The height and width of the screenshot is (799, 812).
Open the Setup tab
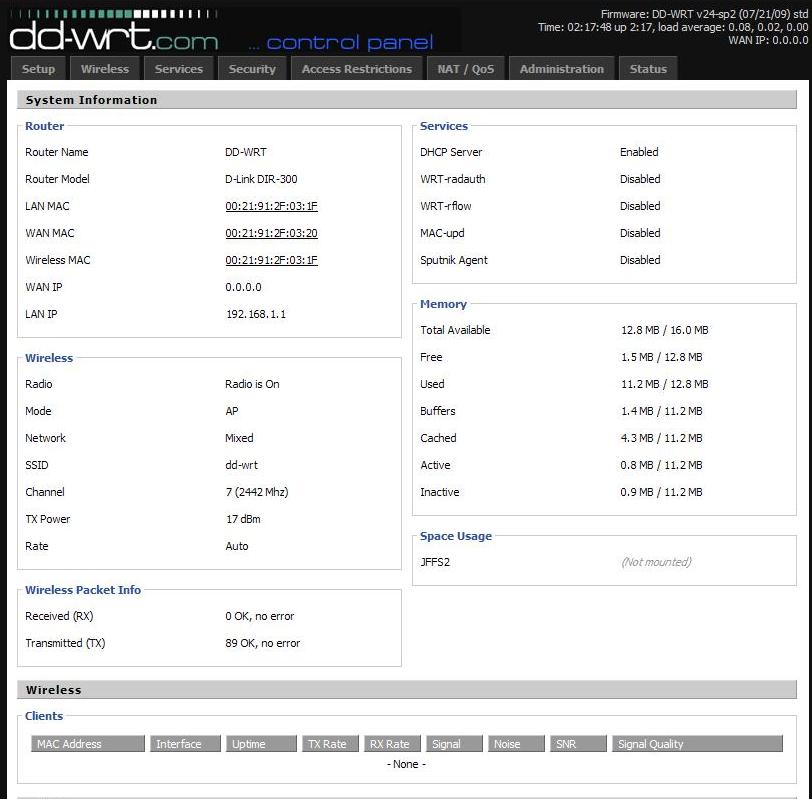pos(38,69)
